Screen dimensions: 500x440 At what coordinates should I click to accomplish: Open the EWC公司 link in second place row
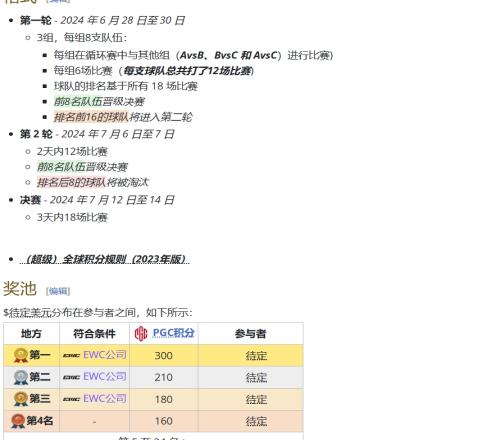tap(105, 376)
